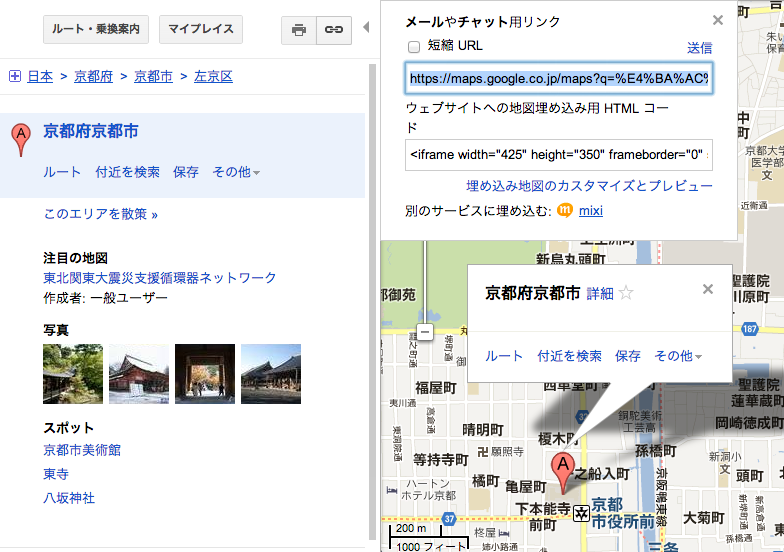This screenshot has height=552, width=784.
Task: Select the iframe embed code field
Action: (x=558, y=155)
